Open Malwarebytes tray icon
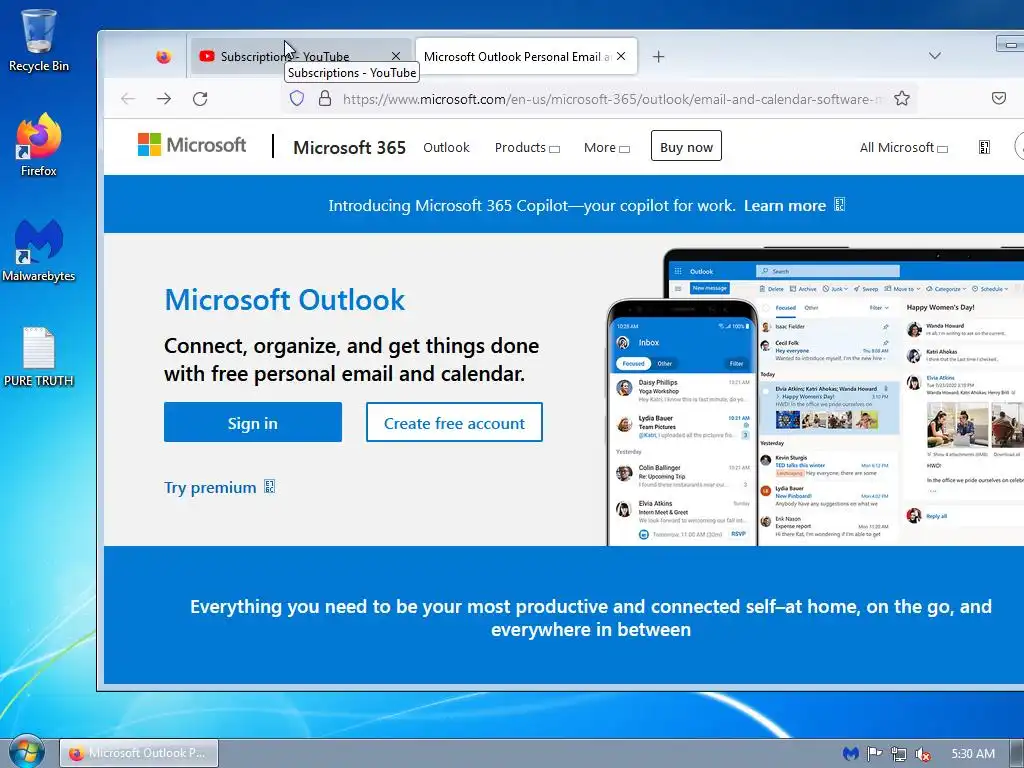The width and height of the screenshot is (1024, 768). pyautogui.click(x=850, y=754)
